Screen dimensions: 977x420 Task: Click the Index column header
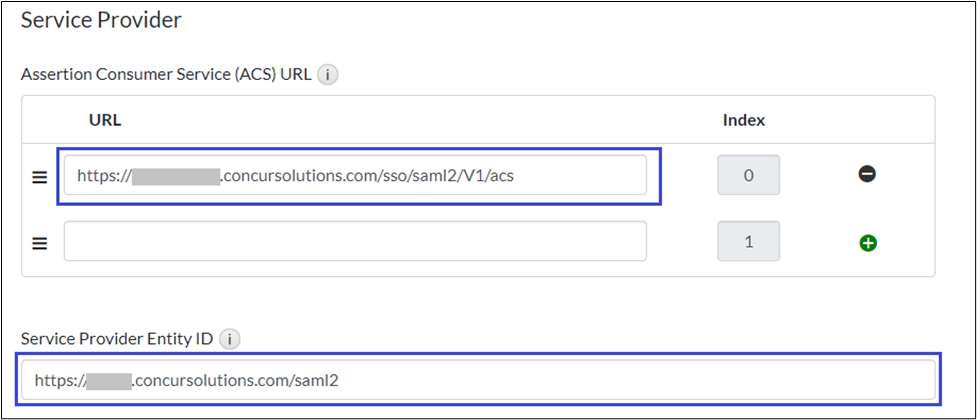(x=743, y=120)
